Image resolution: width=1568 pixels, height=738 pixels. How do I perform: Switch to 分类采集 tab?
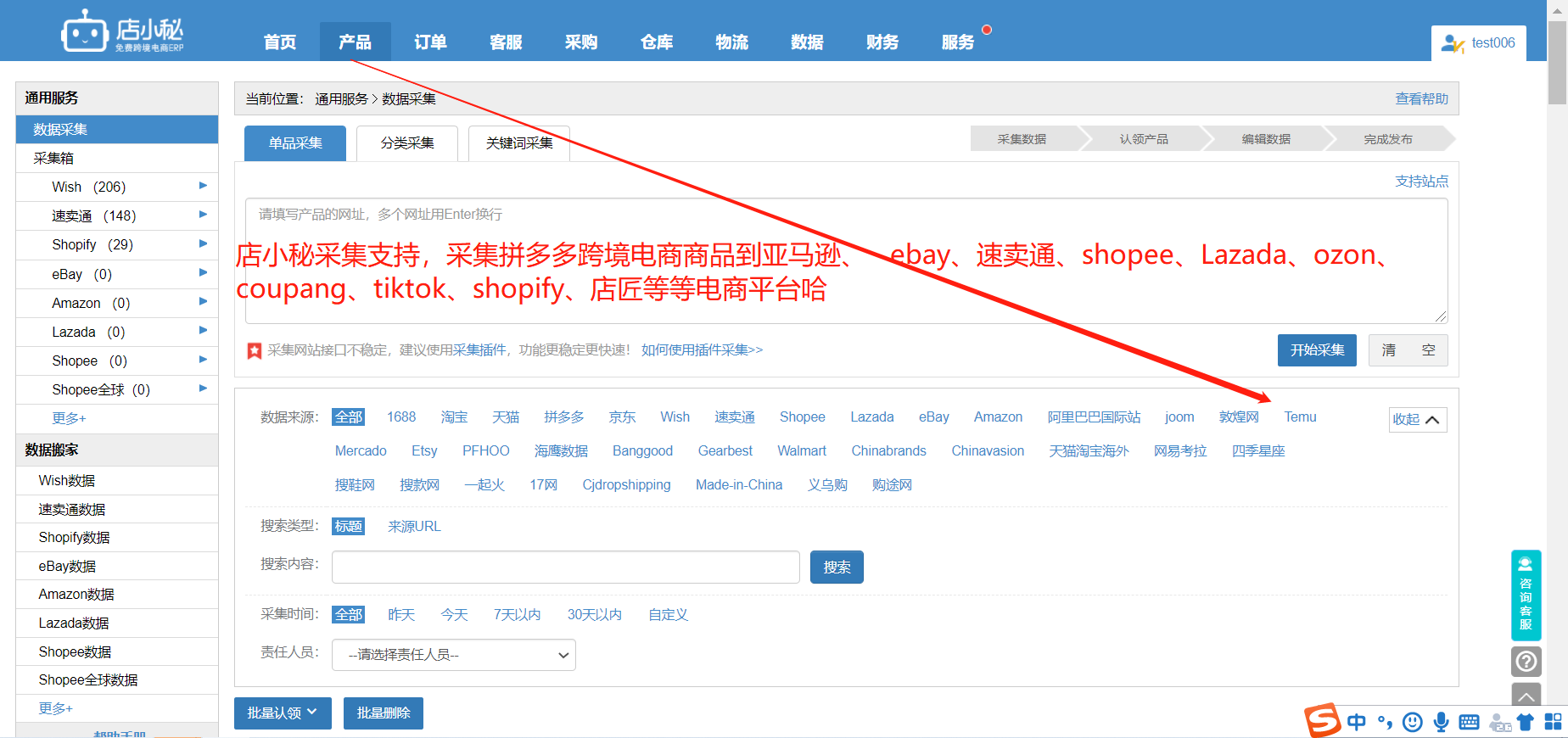click(x=407, y=143)
